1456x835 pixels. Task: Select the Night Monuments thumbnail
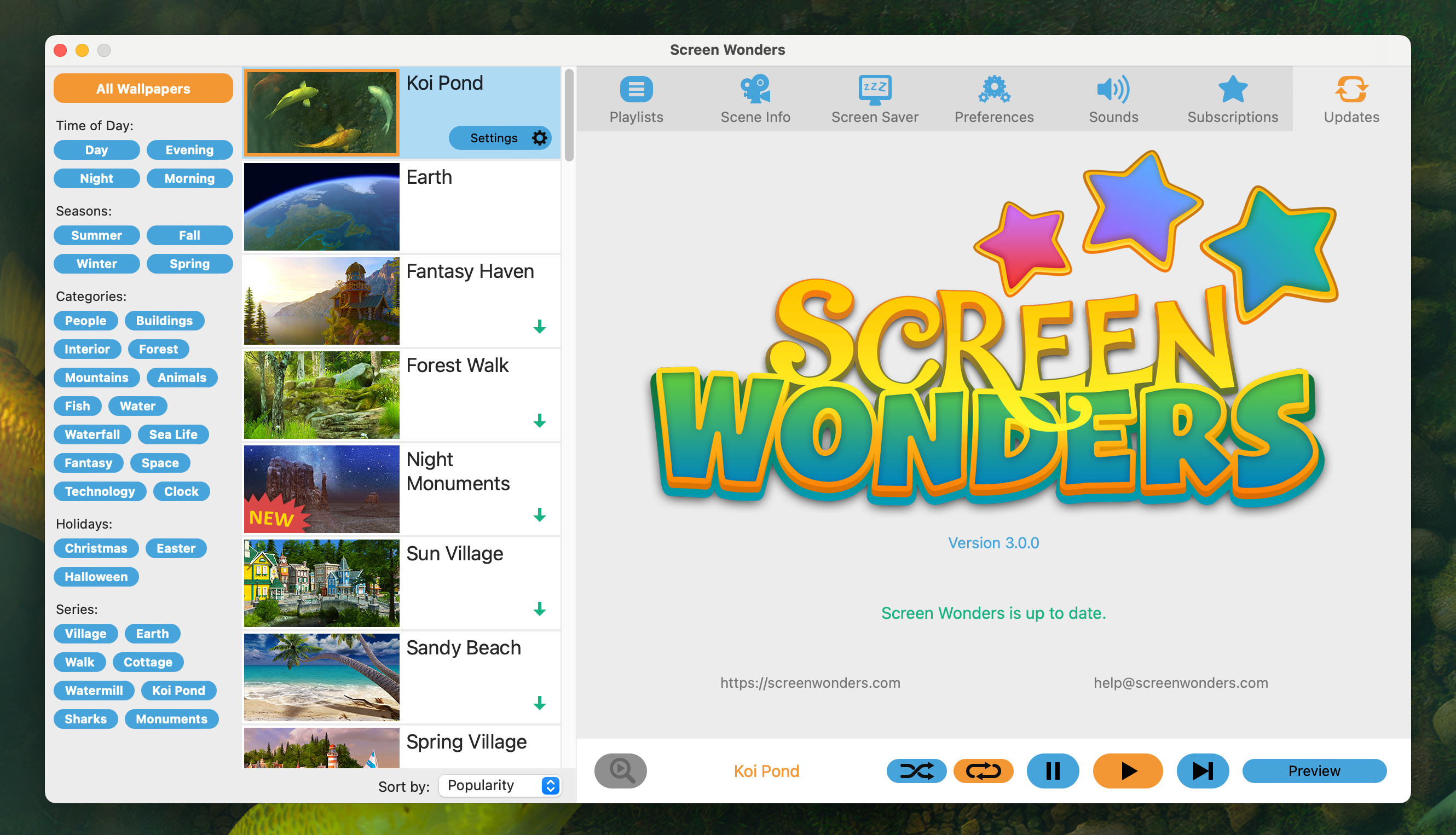pos(321,489)
